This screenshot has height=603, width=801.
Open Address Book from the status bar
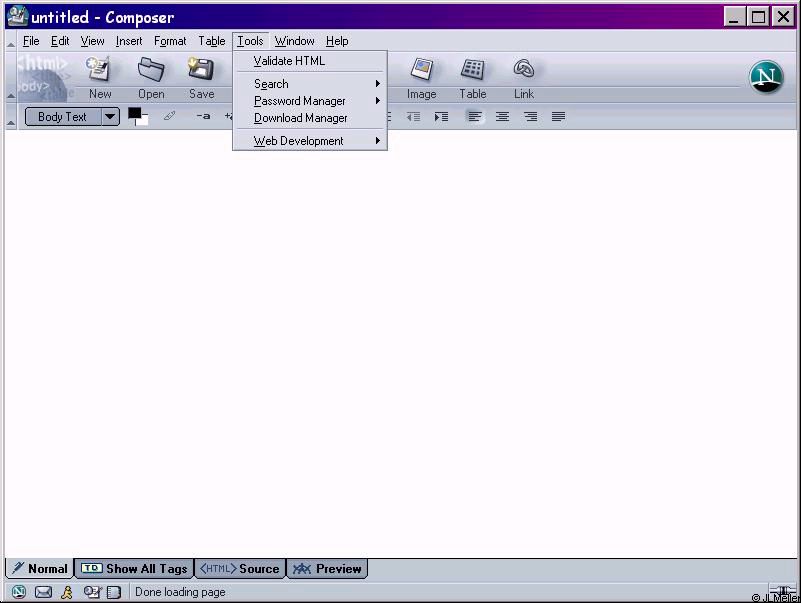[x=114, y=592]
